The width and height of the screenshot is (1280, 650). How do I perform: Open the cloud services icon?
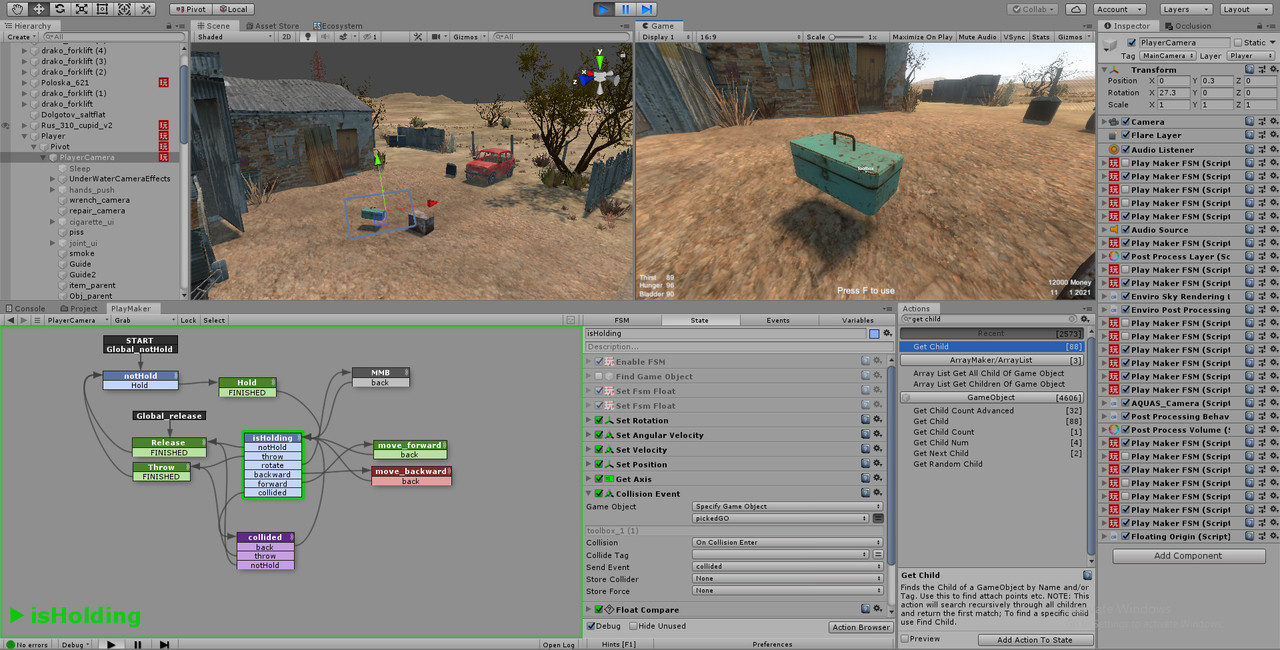tap(1075, 9)
